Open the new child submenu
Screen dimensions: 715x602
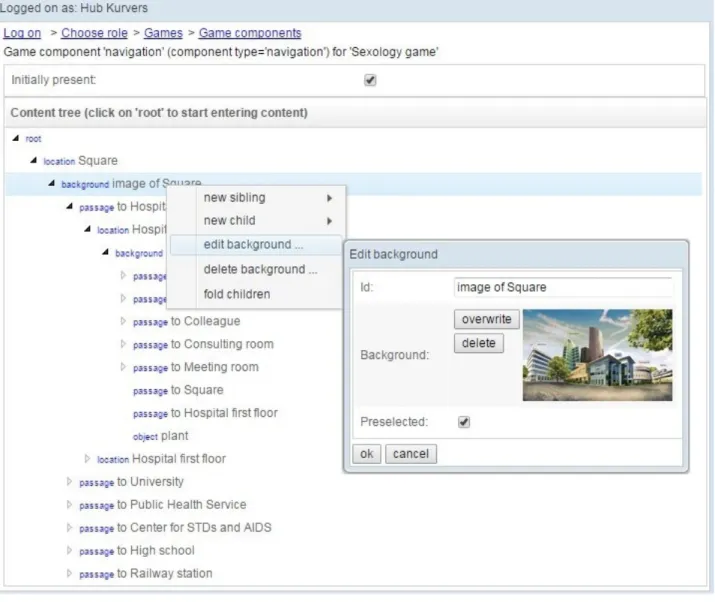pos(256,221)
